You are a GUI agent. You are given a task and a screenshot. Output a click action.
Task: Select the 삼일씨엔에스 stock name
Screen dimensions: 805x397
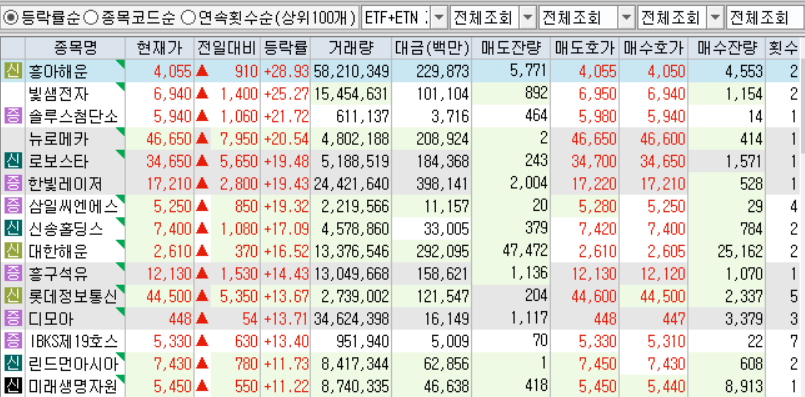[x=73, y=207]
